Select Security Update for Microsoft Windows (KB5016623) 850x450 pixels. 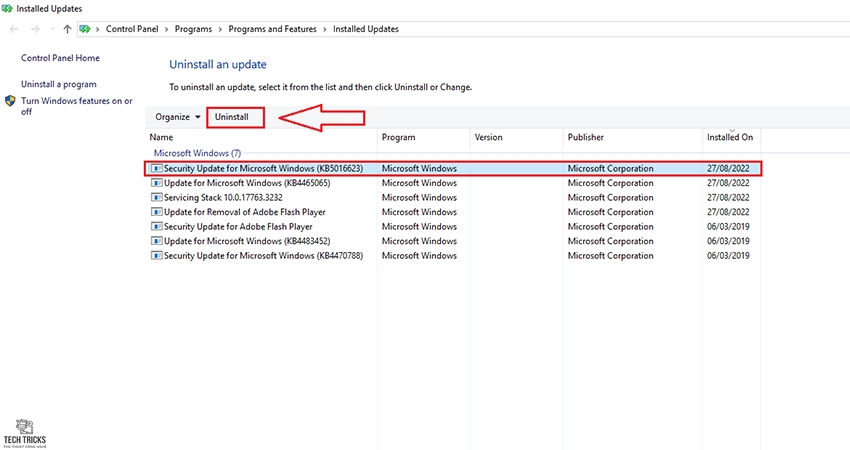[x=263, y=169]
